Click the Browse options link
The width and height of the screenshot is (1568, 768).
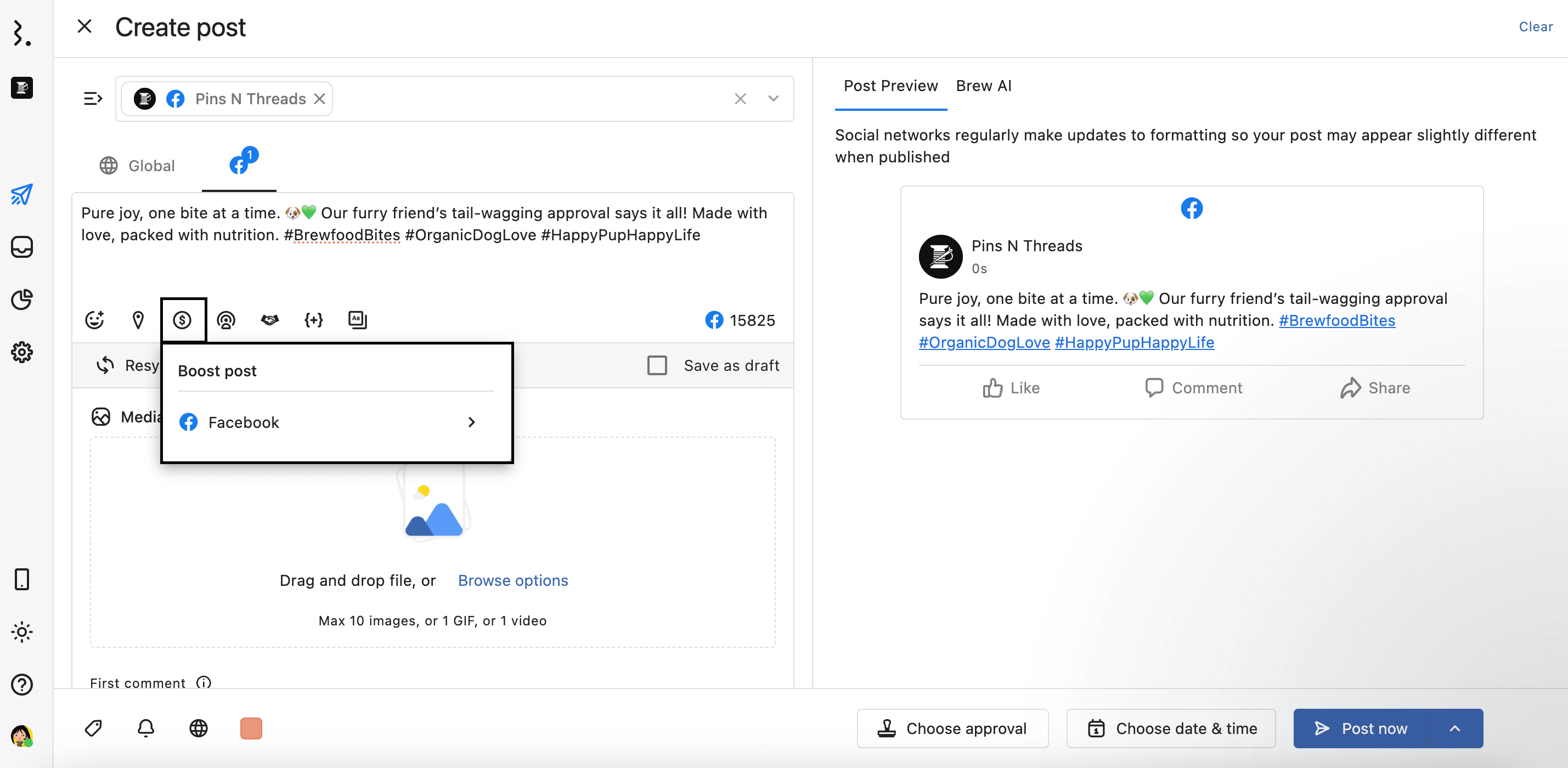pyautogui.click(x=512, y=580)
